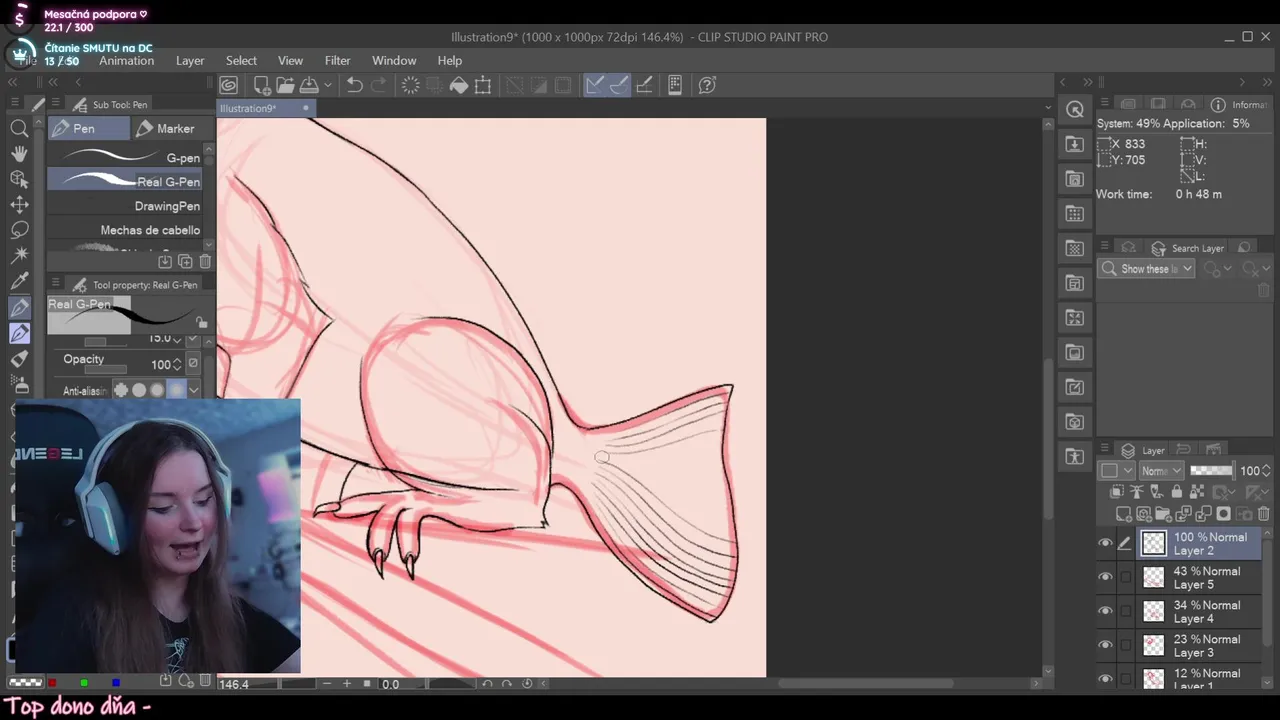Open the palette color dropdown in Layer panel
Screen dimensions: 1280x720
point(1117,470)
